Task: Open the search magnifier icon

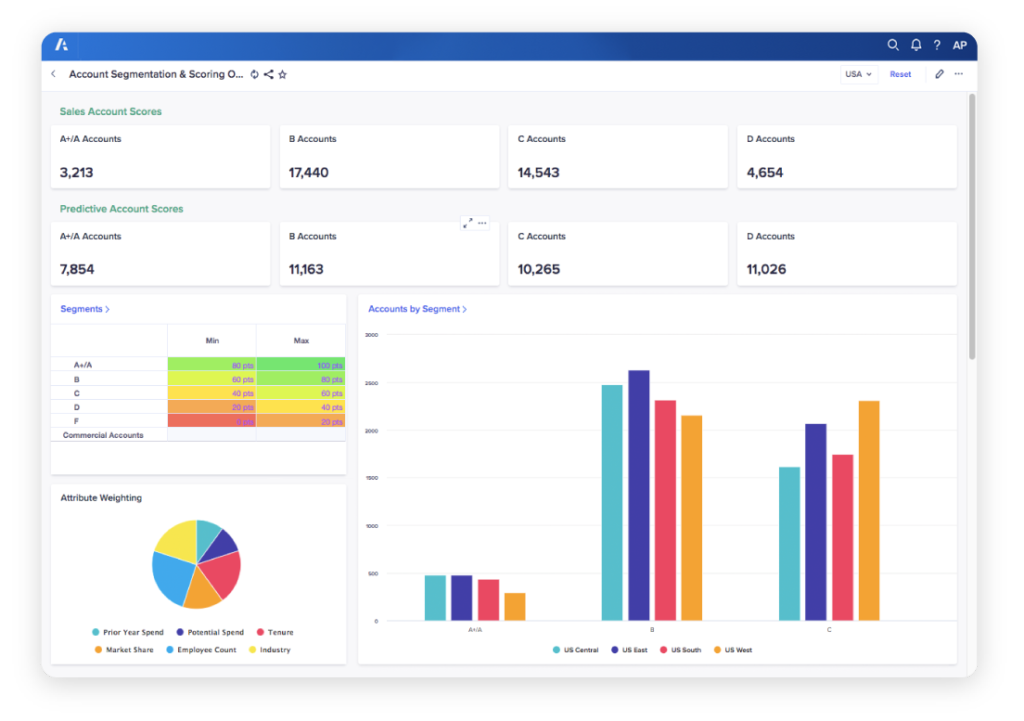Action: [x=893, y=45]
